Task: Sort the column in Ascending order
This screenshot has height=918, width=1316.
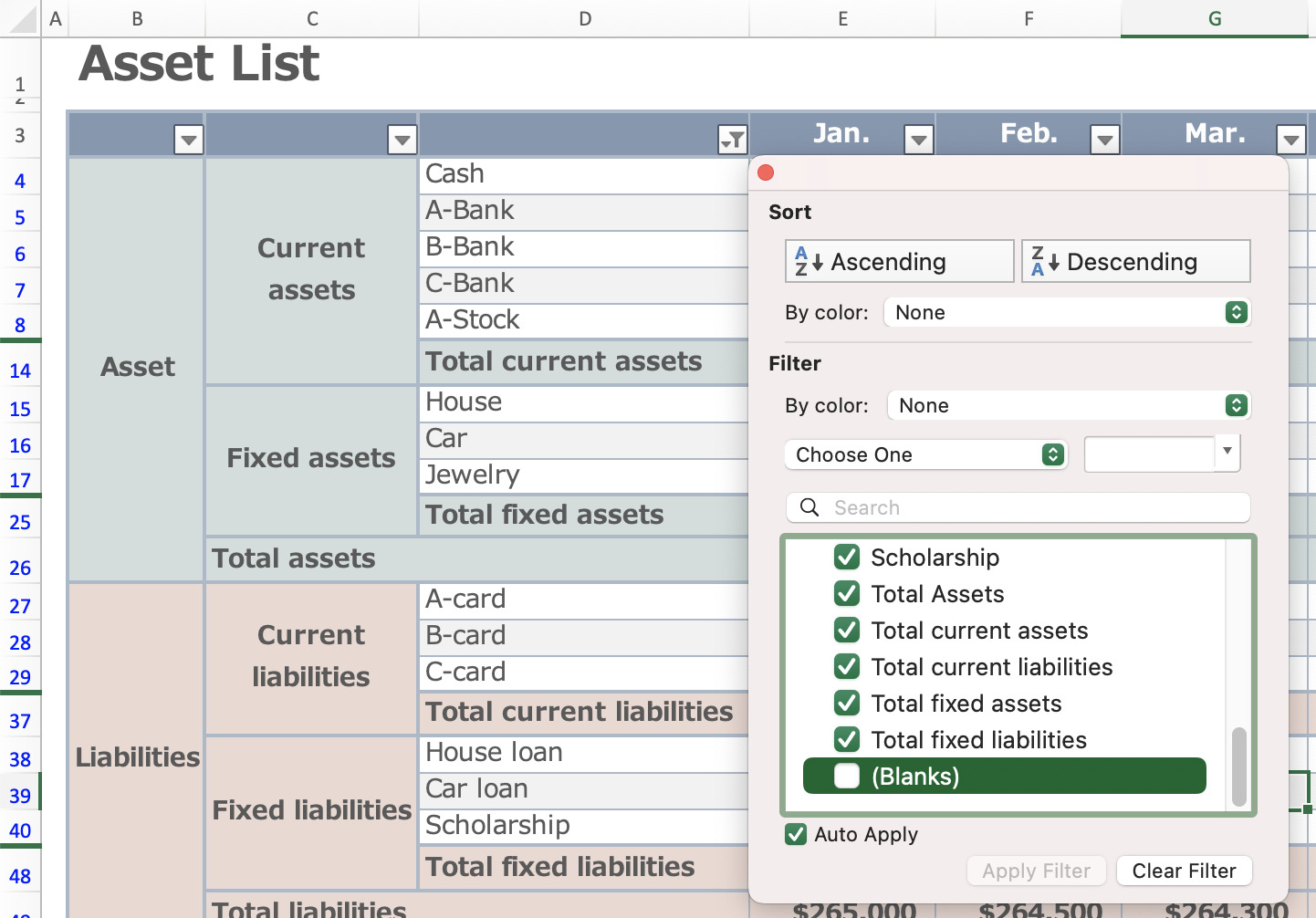Action: [x=899, y=262]
